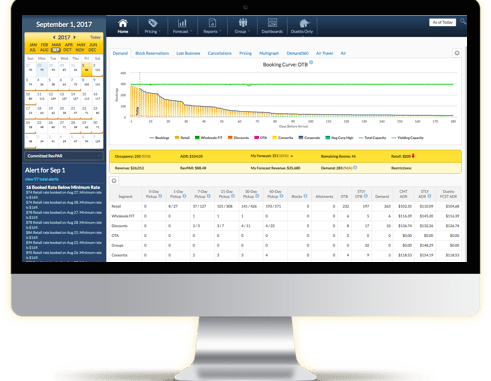Expand the Committed RevPAR dropdown

pos(64,156)
